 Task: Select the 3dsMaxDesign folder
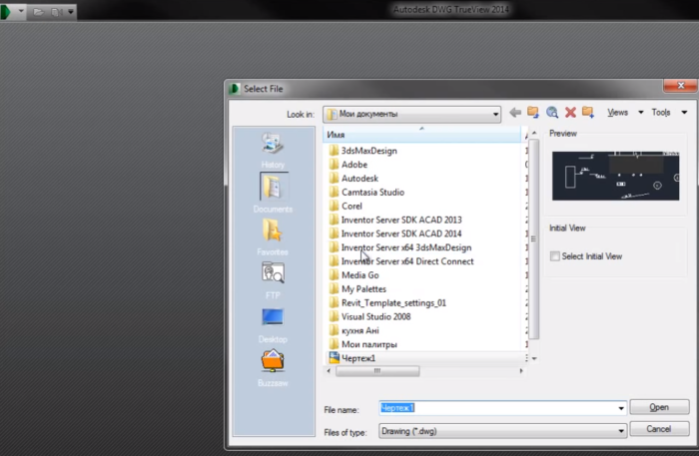[369, 151]
